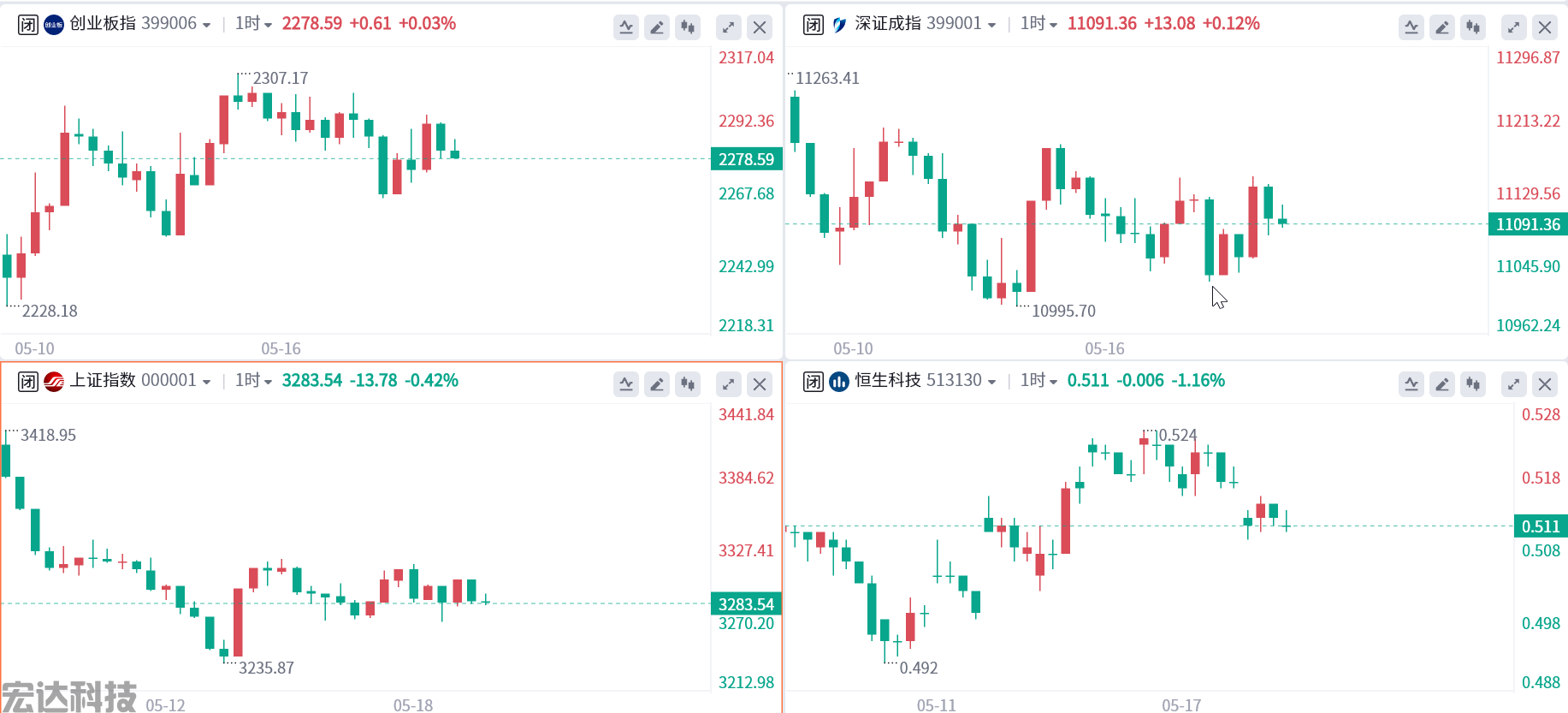Open indicators for 创业板指 chart
Screen dimensions: 1568x713
(x=626, y=27)
